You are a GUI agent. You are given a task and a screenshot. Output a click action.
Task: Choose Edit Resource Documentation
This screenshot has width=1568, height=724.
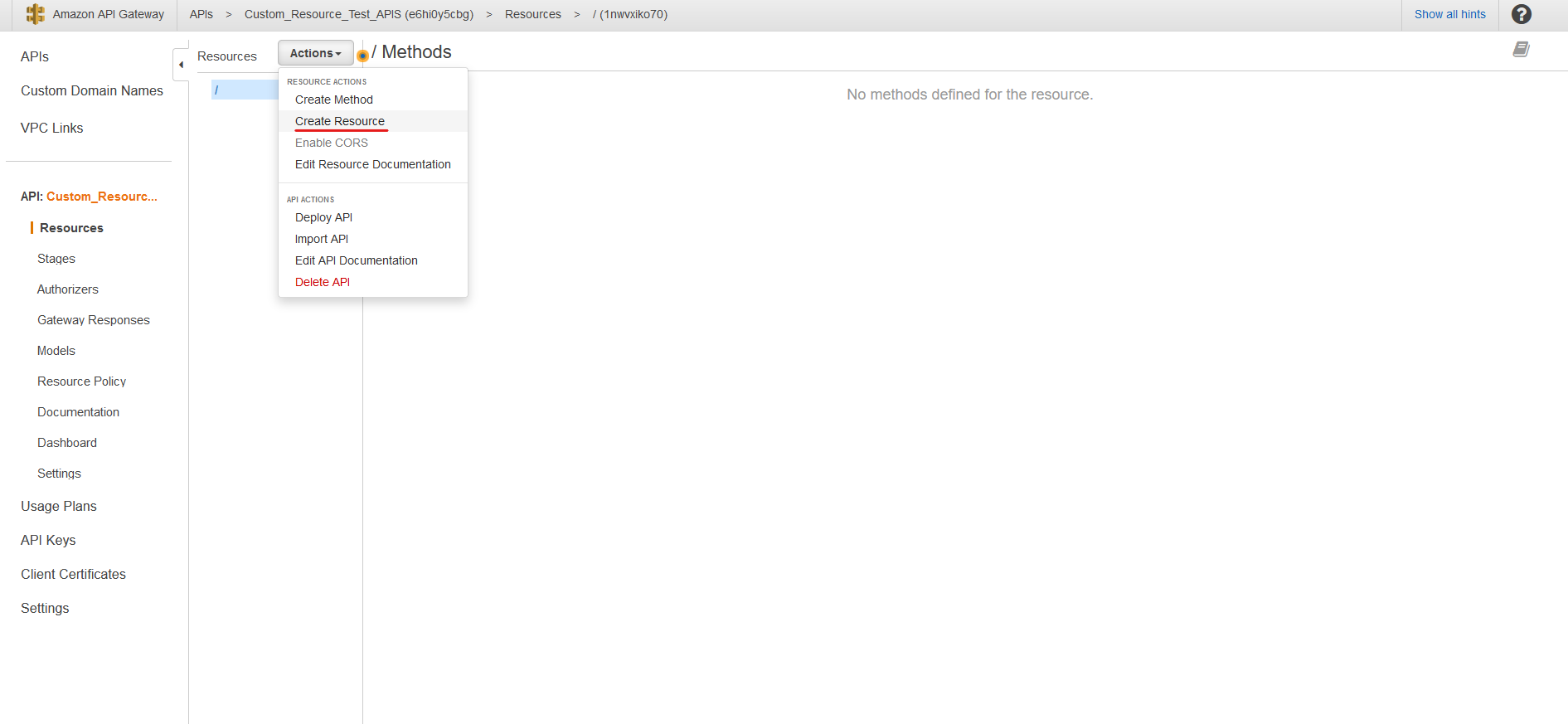[x=373, y=164]
